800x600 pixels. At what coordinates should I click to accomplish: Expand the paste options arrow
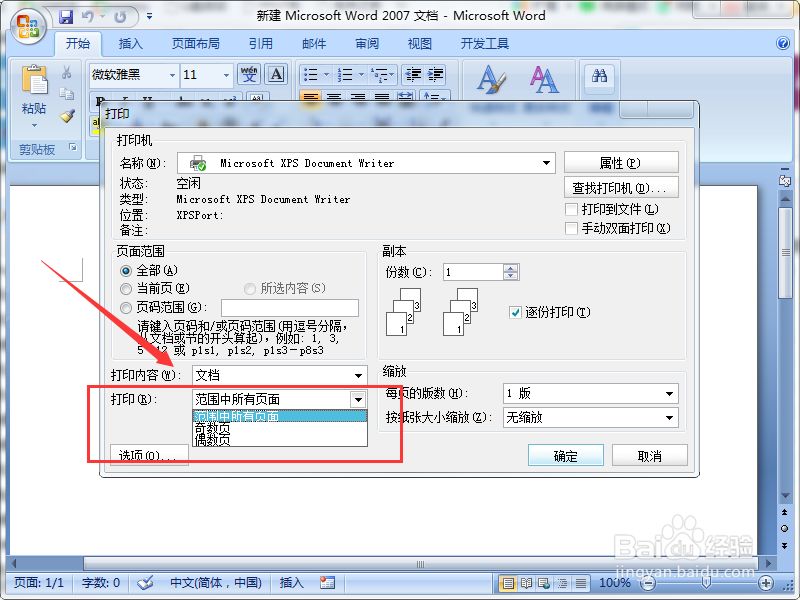[34, 125]
